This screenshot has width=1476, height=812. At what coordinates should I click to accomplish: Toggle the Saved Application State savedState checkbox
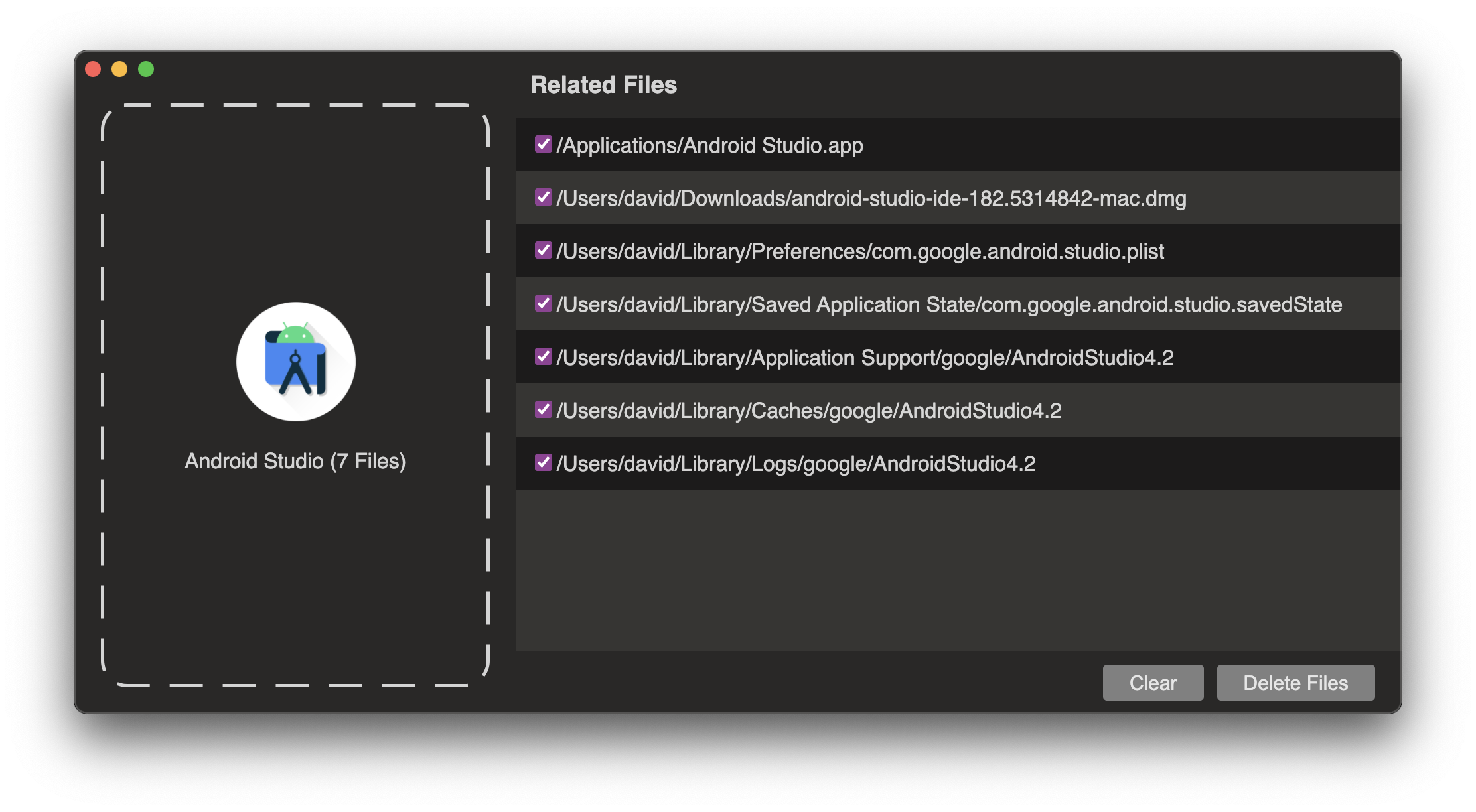pos(543,304)
